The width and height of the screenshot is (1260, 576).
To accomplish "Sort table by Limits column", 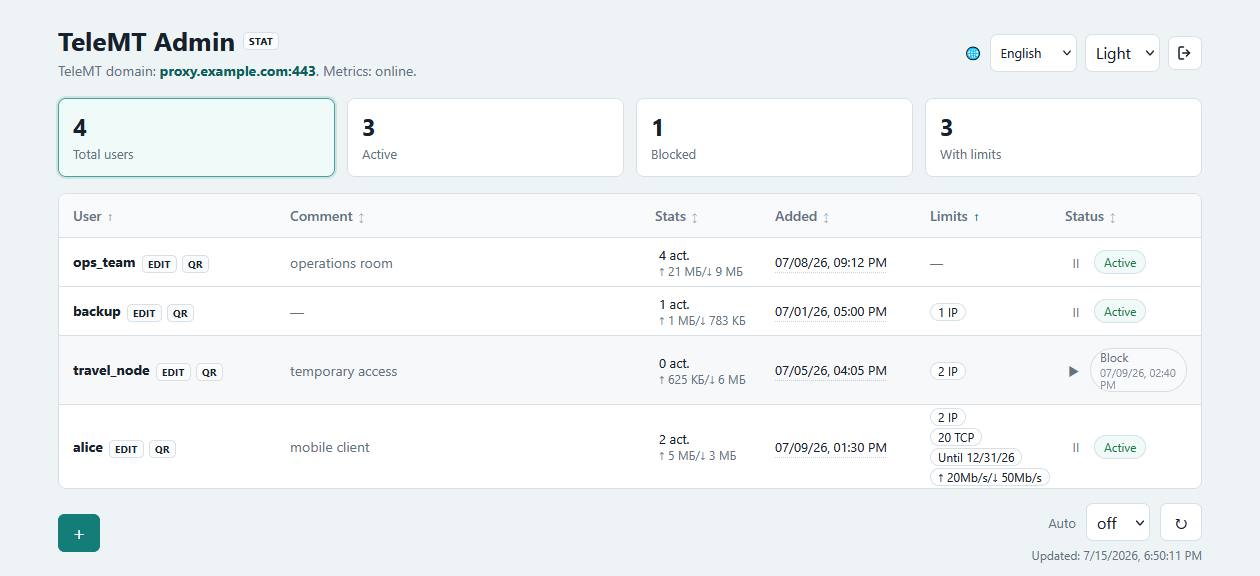I will (x=955, y=216).
